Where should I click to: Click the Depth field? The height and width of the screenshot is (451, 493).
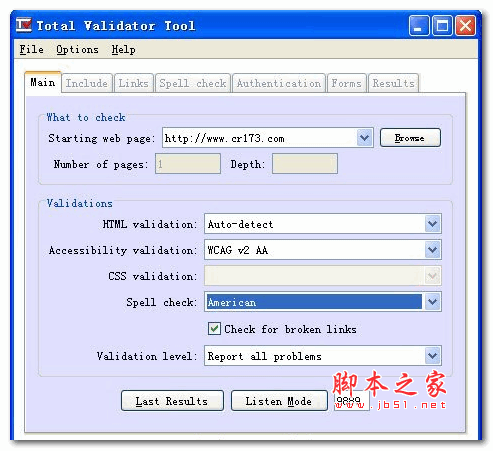pos(305,164)
